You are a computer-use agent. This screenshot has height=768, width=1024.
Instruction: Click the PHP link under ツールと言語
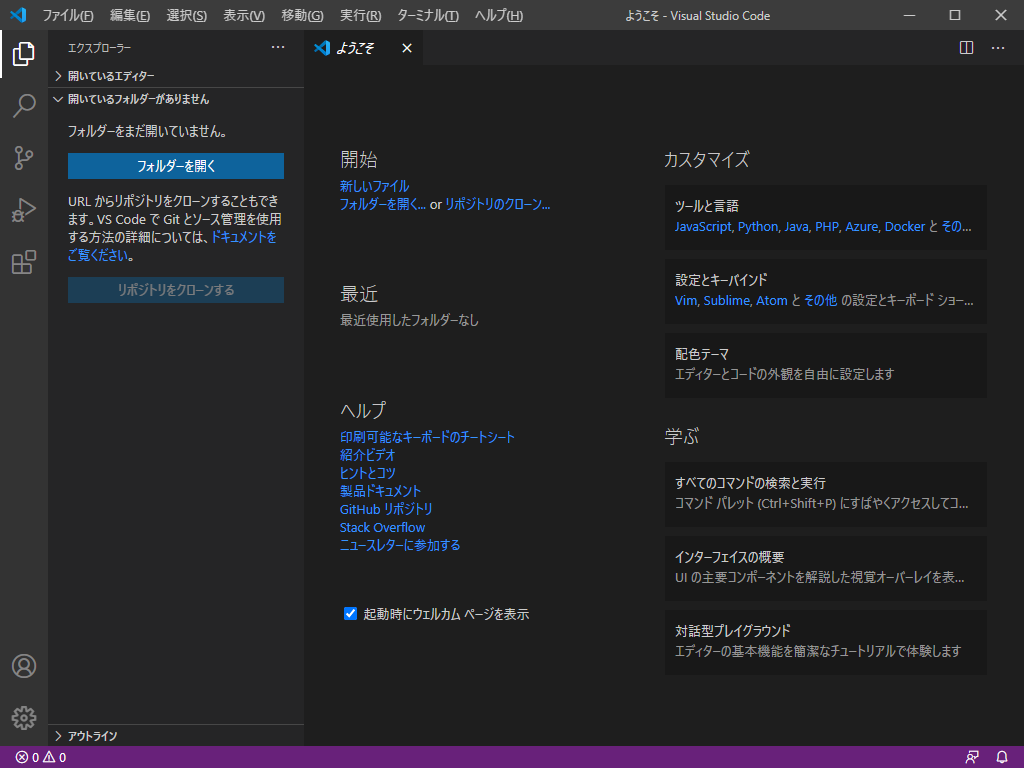[827, 227]
